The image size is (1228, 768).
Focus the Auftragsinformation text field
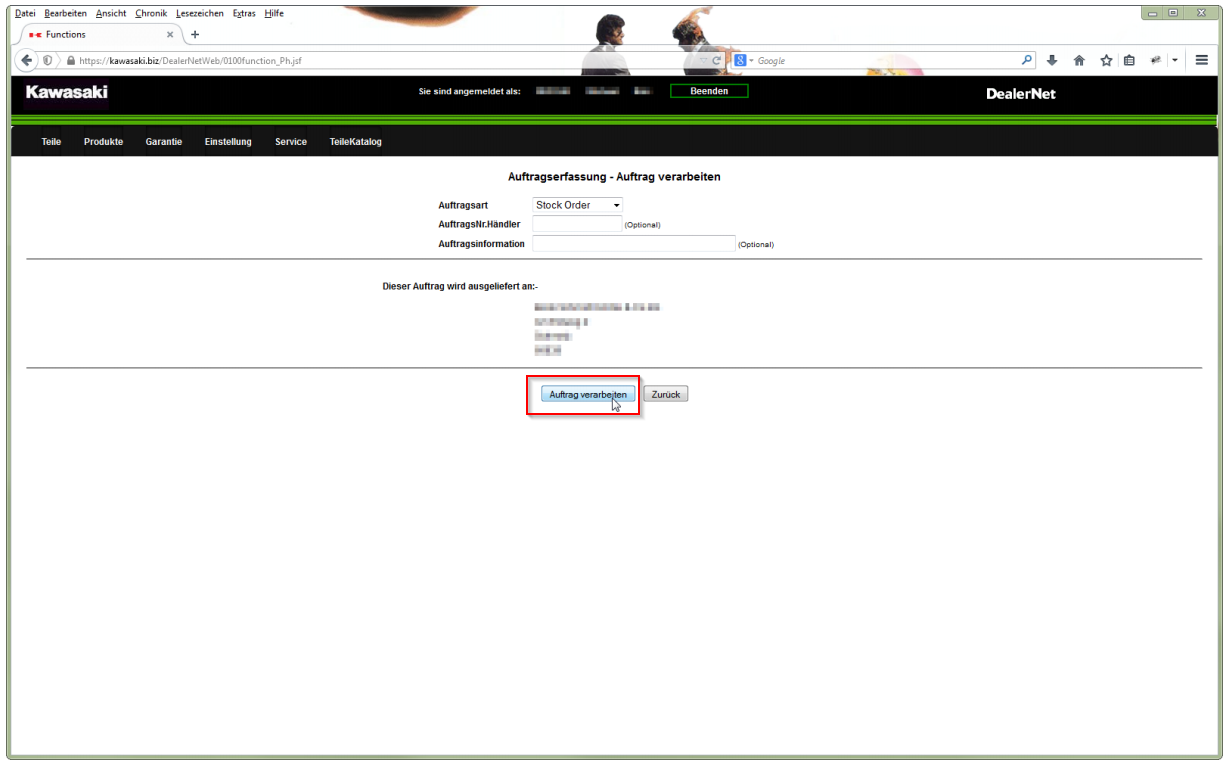(x=634, y=243)
